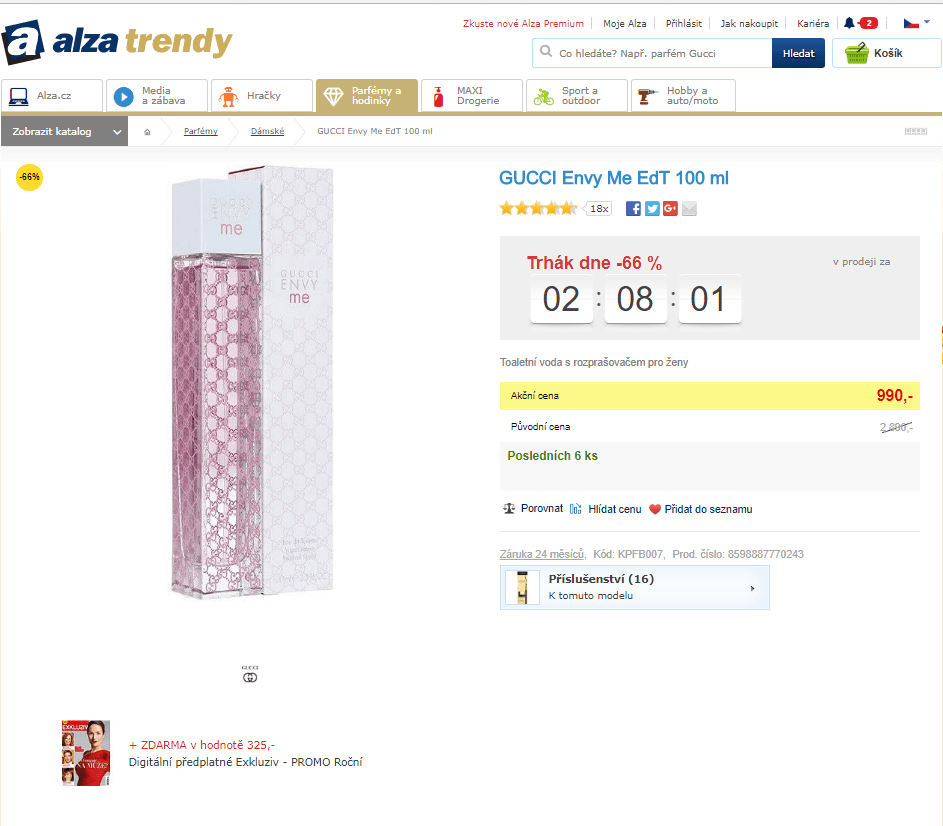Screen dimensions: 943x826
Task: Add to wishlist with Přidat do seznamu
Action: 700,509
